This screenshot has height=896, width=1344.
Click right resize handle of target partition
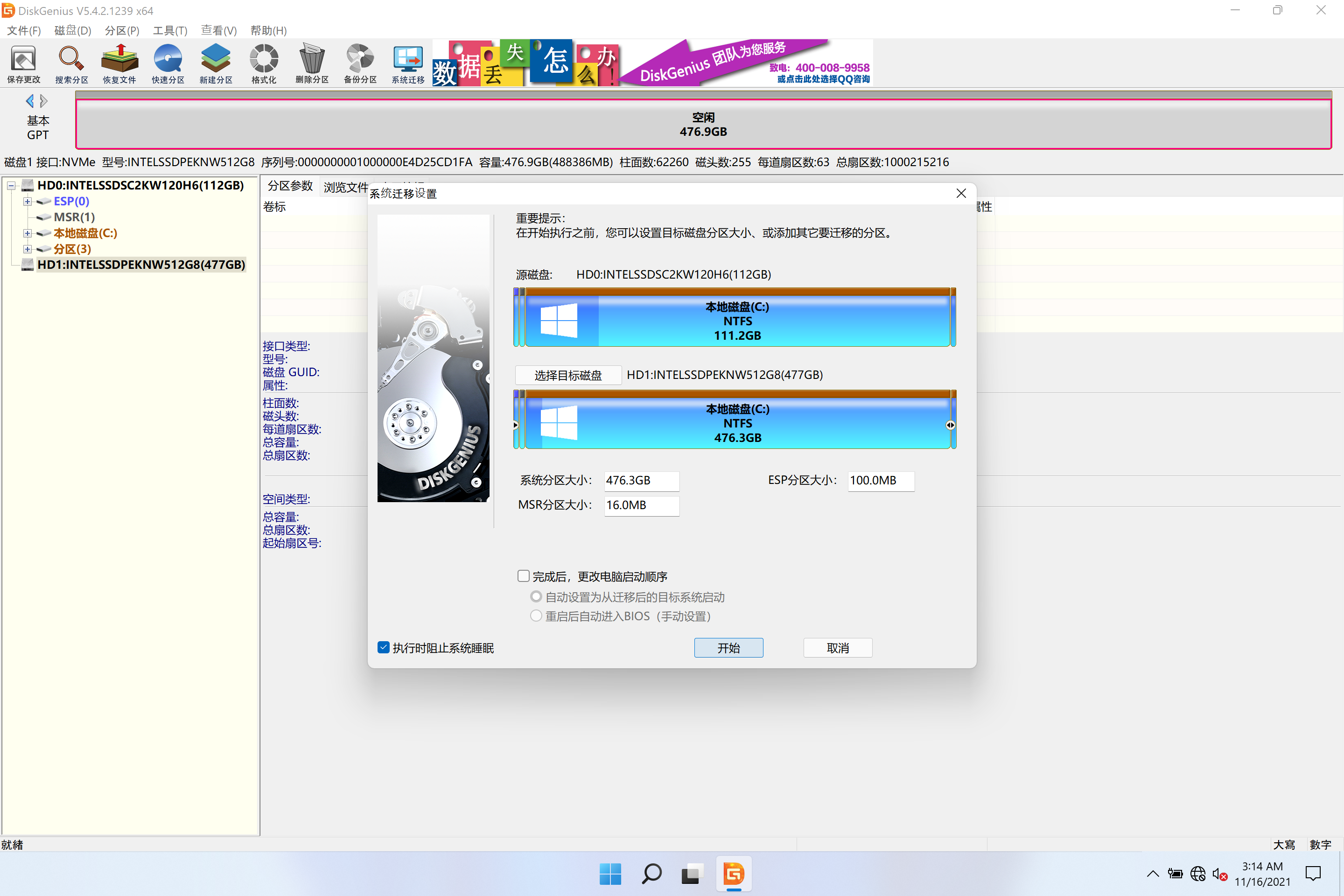coord(950,425)
